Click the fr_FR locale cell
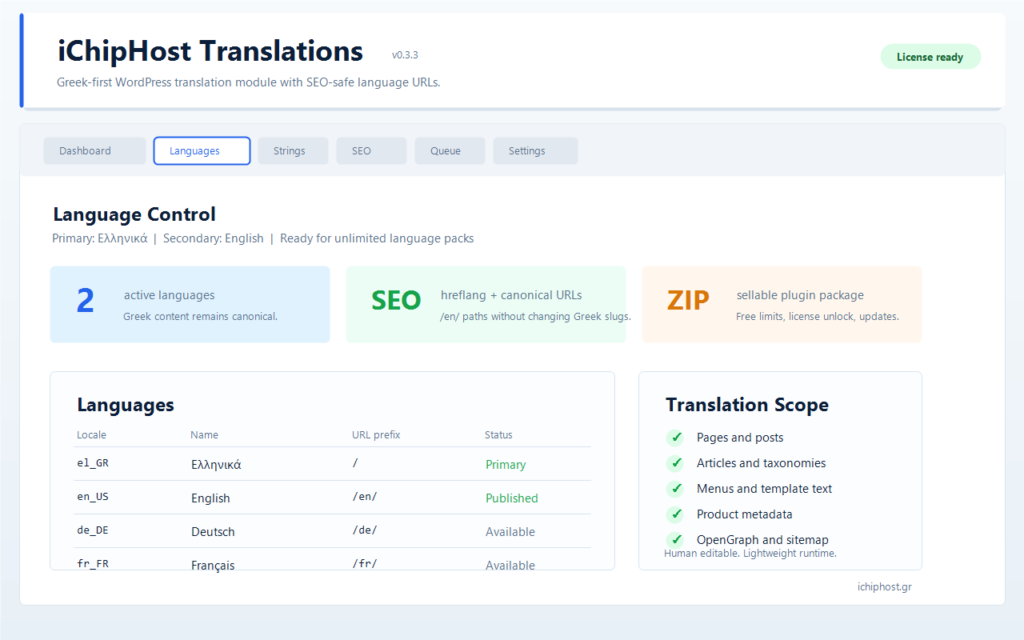Viewport: 1024px width, 640px height. click(93, 564)
